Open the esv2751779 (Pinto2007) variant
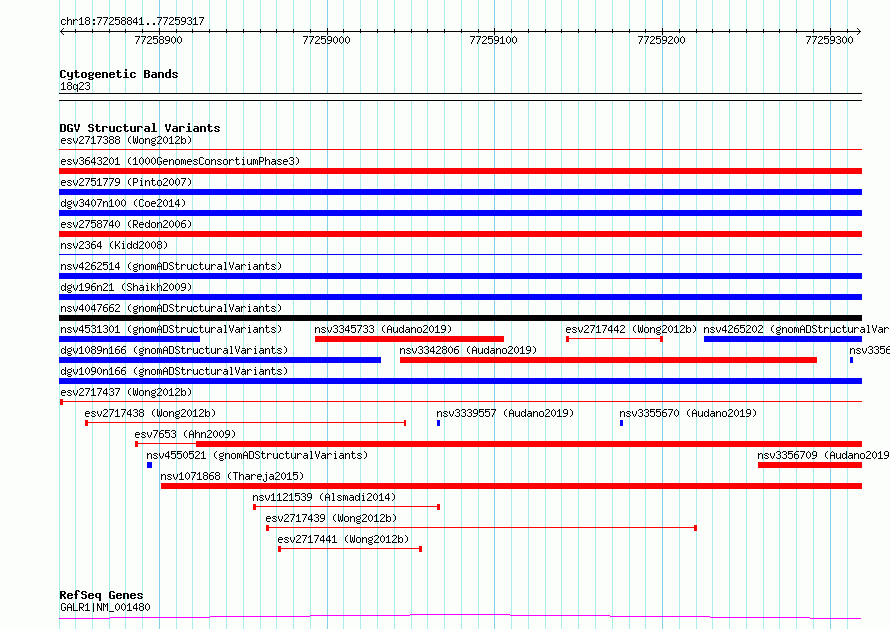 126,182
